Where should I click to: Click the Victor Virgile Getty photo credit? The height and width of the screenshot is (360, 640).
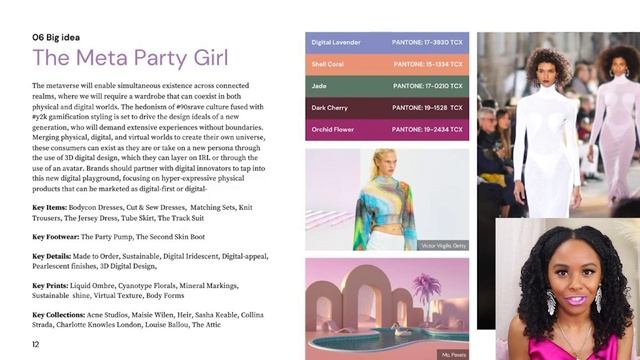pos(443,246)
